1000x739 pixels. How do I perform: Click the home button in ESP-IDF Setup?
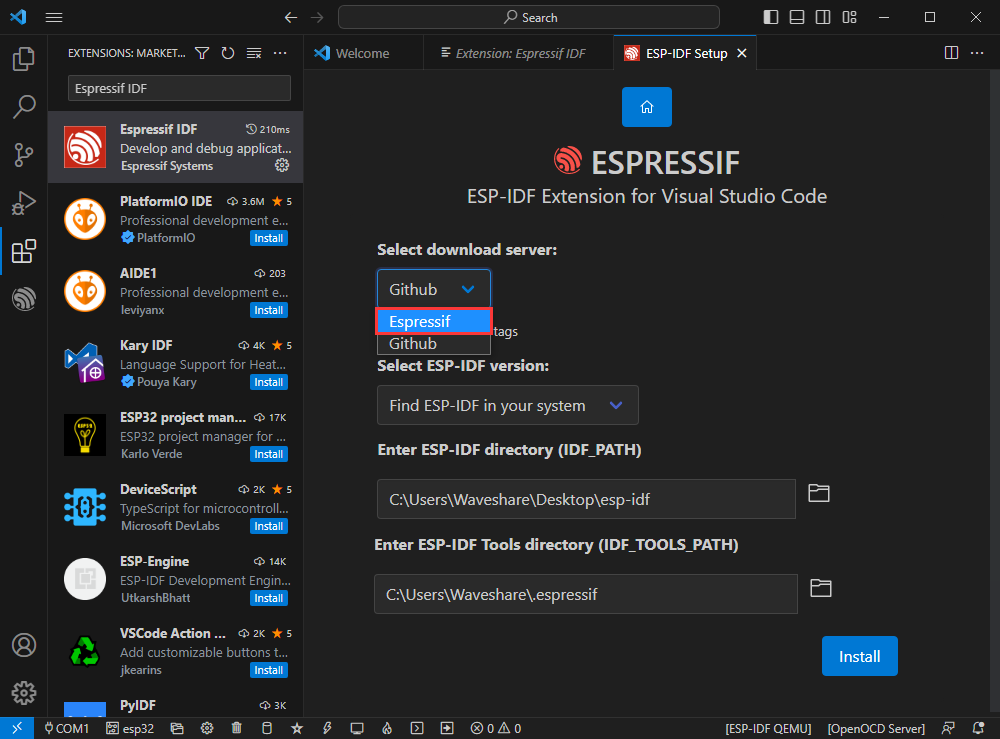pos(647,107)
